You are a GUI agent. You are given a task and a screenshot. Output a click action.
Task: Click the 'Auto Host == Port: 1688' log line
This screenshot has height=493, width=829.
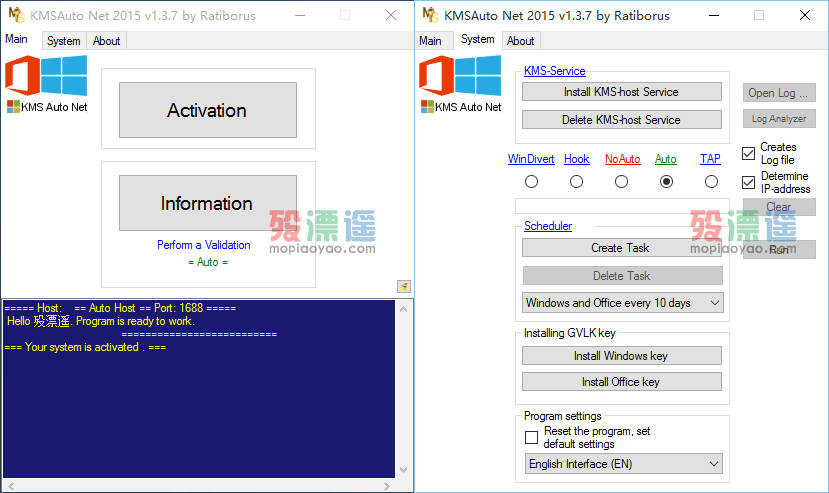(x=120, y=308)
